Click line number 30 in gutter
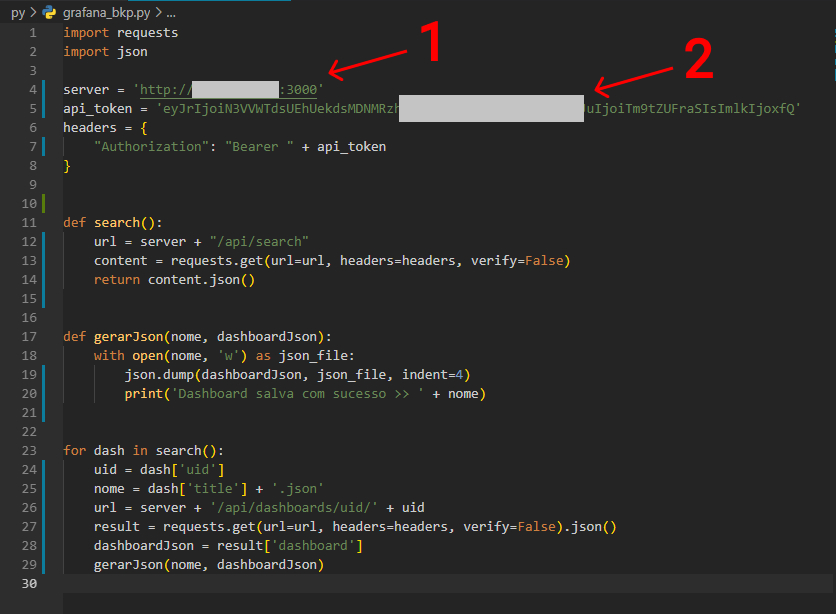 coord(29,584)
